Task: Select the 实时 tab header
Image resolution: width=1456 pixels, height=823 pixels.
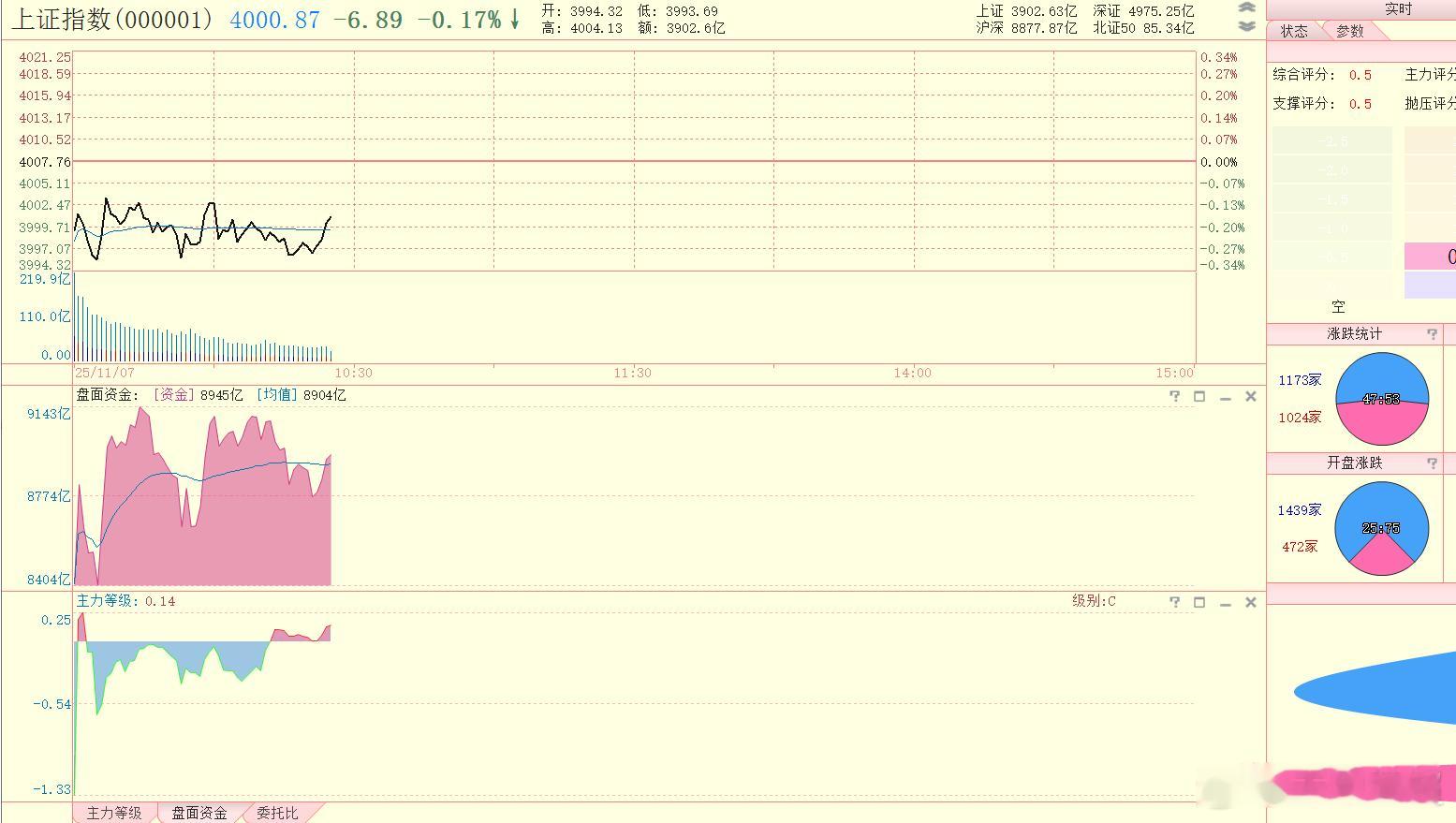Action: pyautogui.click(x=1398, y=8)
